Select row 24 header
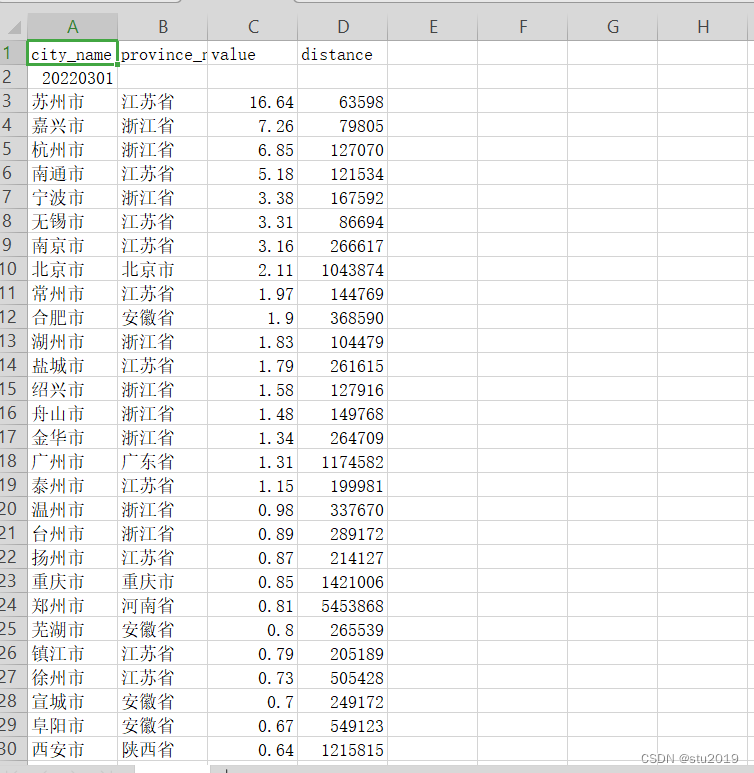The image size is (754, 773). 13,605
